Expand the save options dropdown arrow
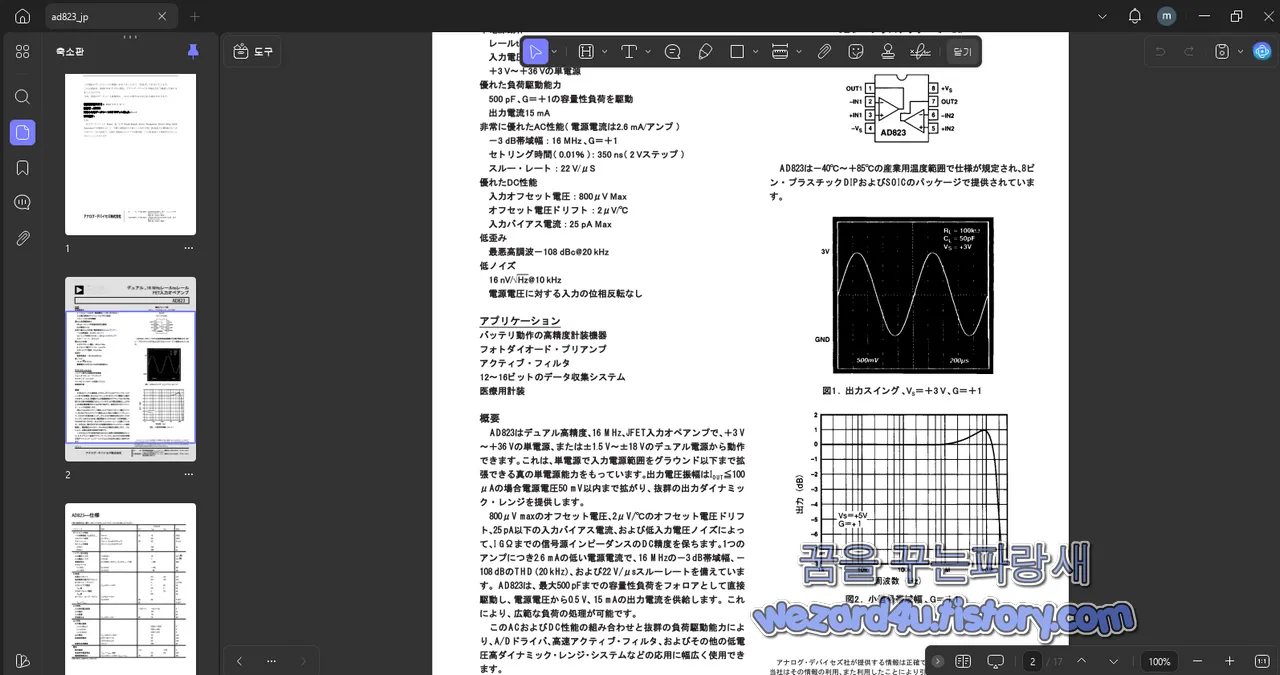 click(1241, 51)
